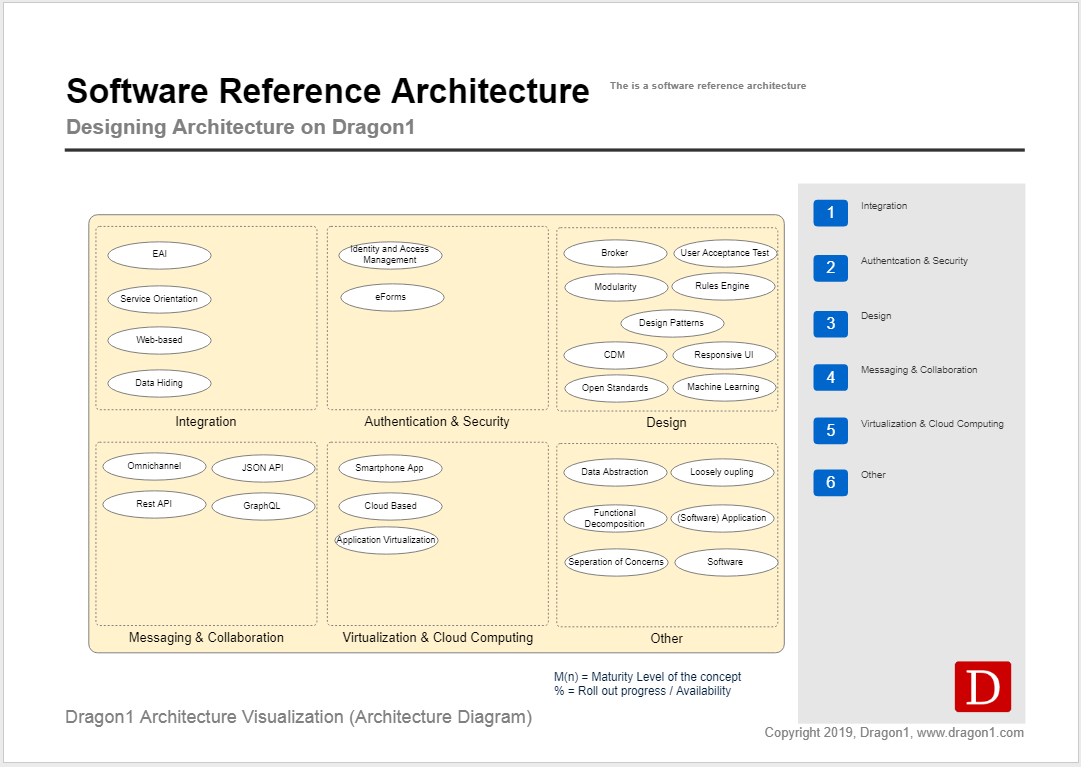Select the eForms shape

click(x=392, y=296)
